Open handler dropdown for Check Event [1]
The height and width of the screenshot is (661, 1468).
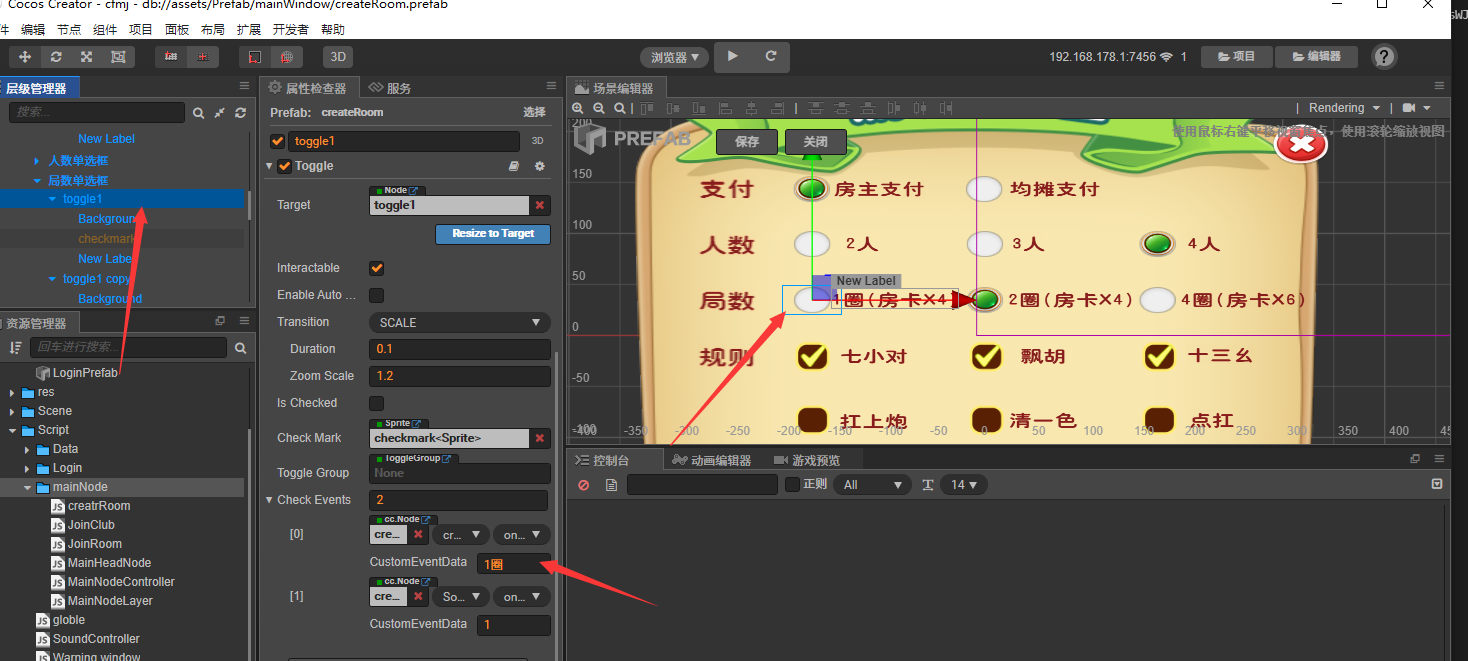(x=521, y=597)
